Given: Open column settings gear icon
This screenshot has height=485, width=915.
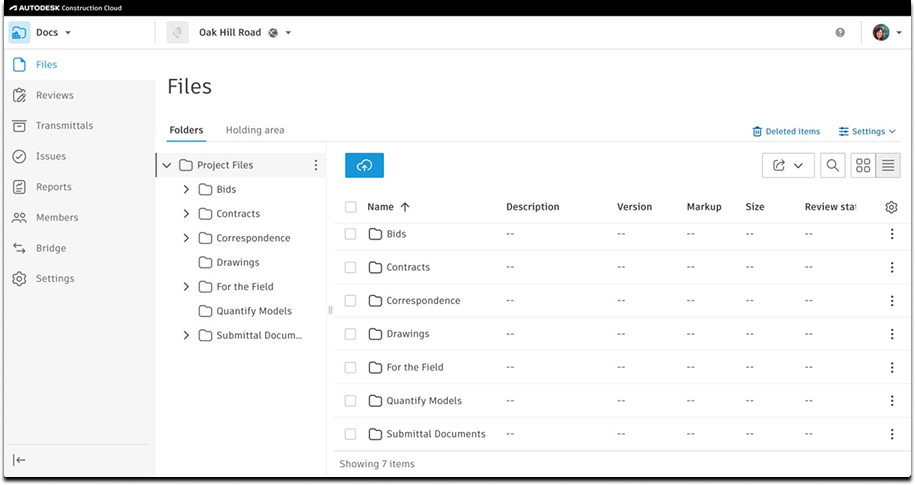Looking at the screenshot, I should pyautogui.click(x=891, y=207).
